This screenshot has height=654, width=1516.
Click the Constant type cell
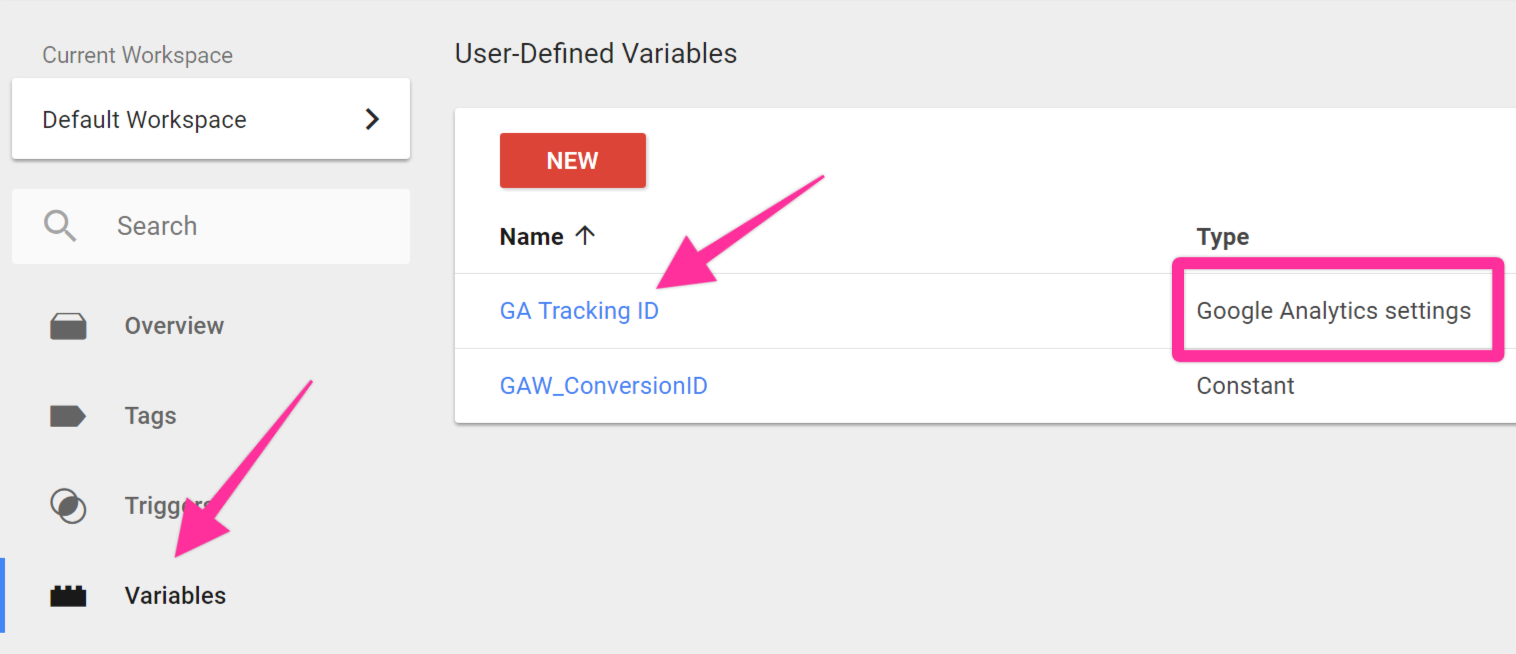click(1245, 386)
